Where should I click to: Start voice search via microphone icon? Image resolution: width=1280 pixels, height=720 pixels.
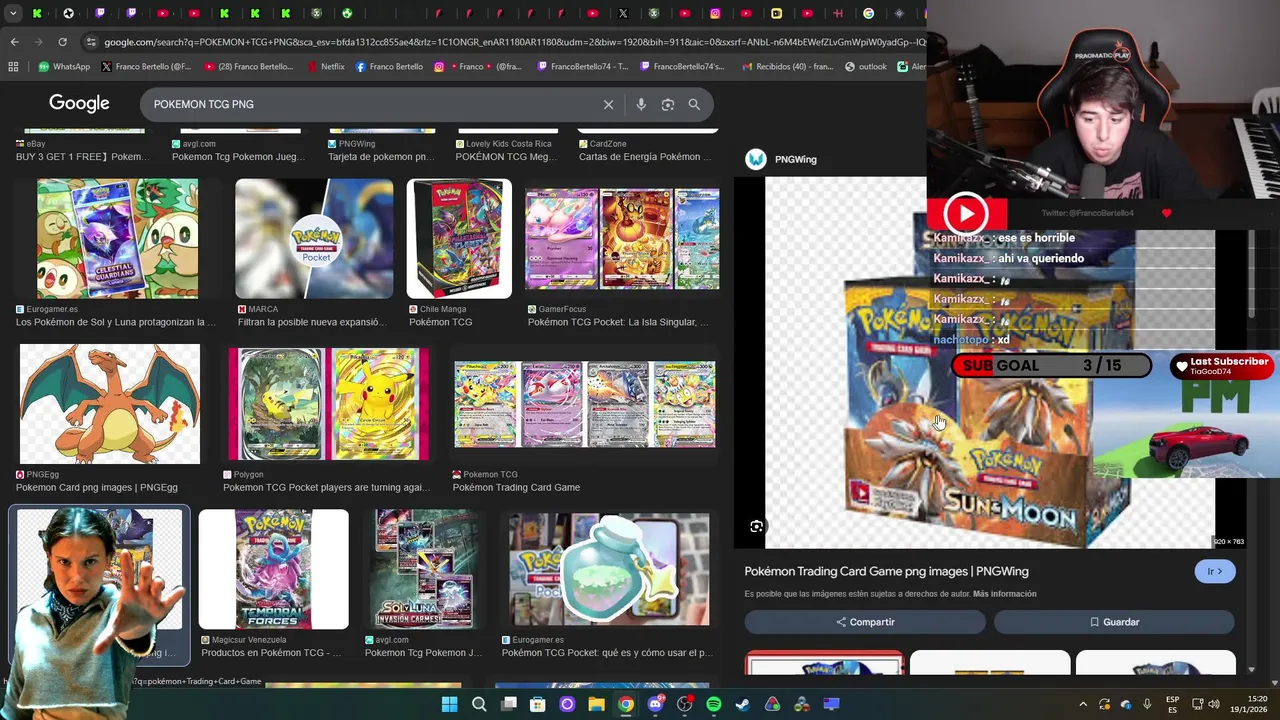(x=641, y=104)
